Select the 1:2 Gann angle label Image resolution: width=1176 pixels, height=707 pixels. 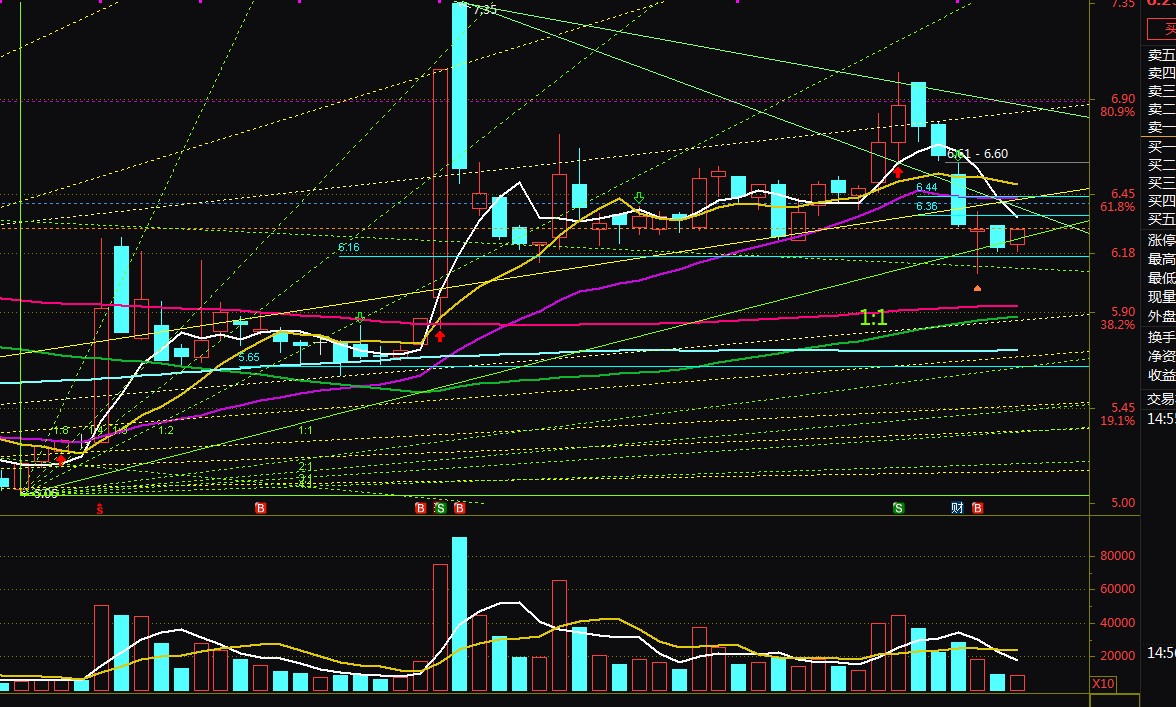[166, 430]
